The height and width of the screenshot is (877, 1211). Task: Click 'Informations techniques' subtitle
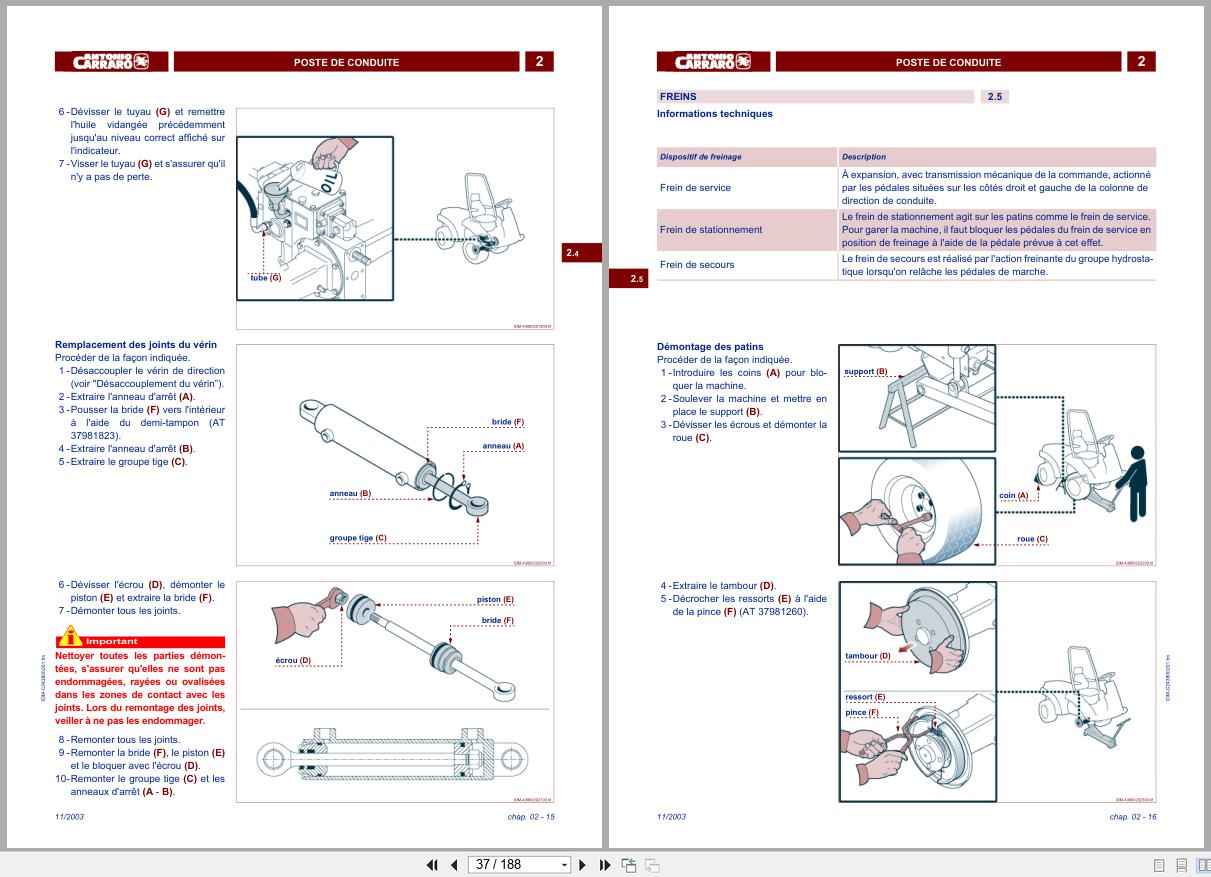tap(715, 114)
